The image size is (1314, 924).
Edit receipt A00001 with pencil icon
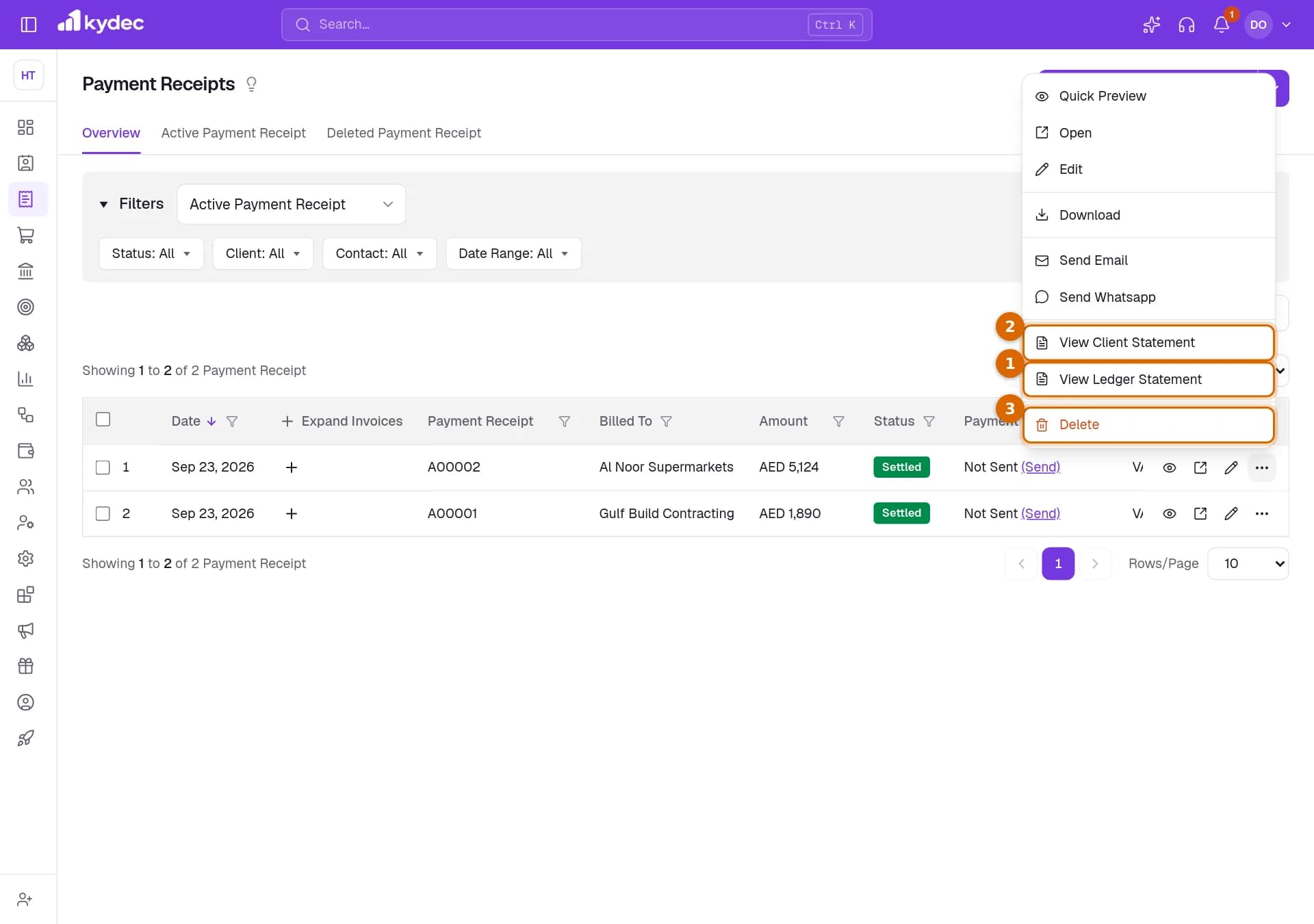(x=1231, y=513)
